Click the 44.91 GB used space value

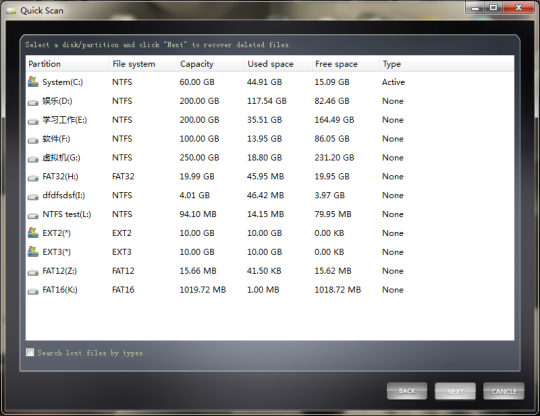tap(264, 82)
